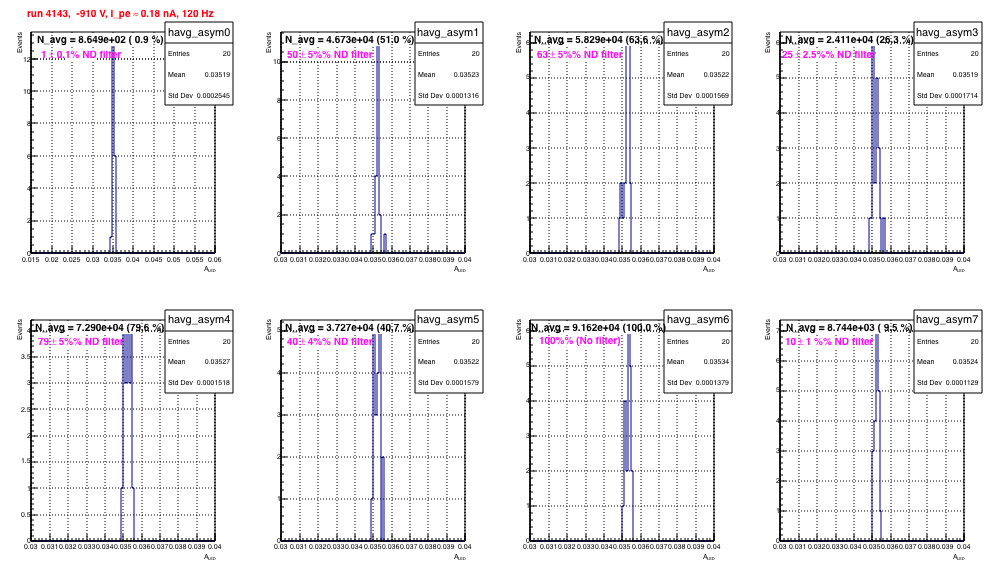Click the N_avg = 3.727e+04 label
This screenshot has width=998, height=575.
tap(349, 328)
